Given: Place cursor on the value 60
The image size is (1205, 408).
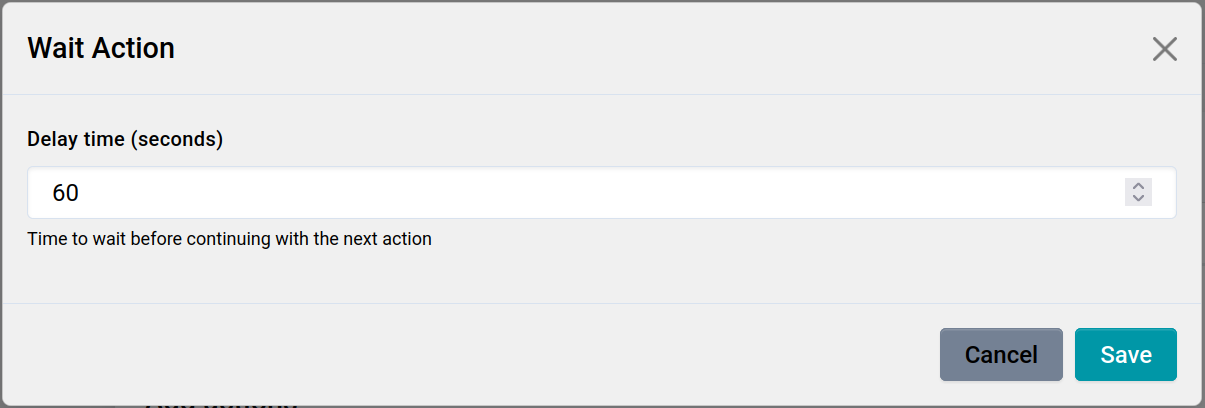Looking at the screenshot, I should coord(66,193).
